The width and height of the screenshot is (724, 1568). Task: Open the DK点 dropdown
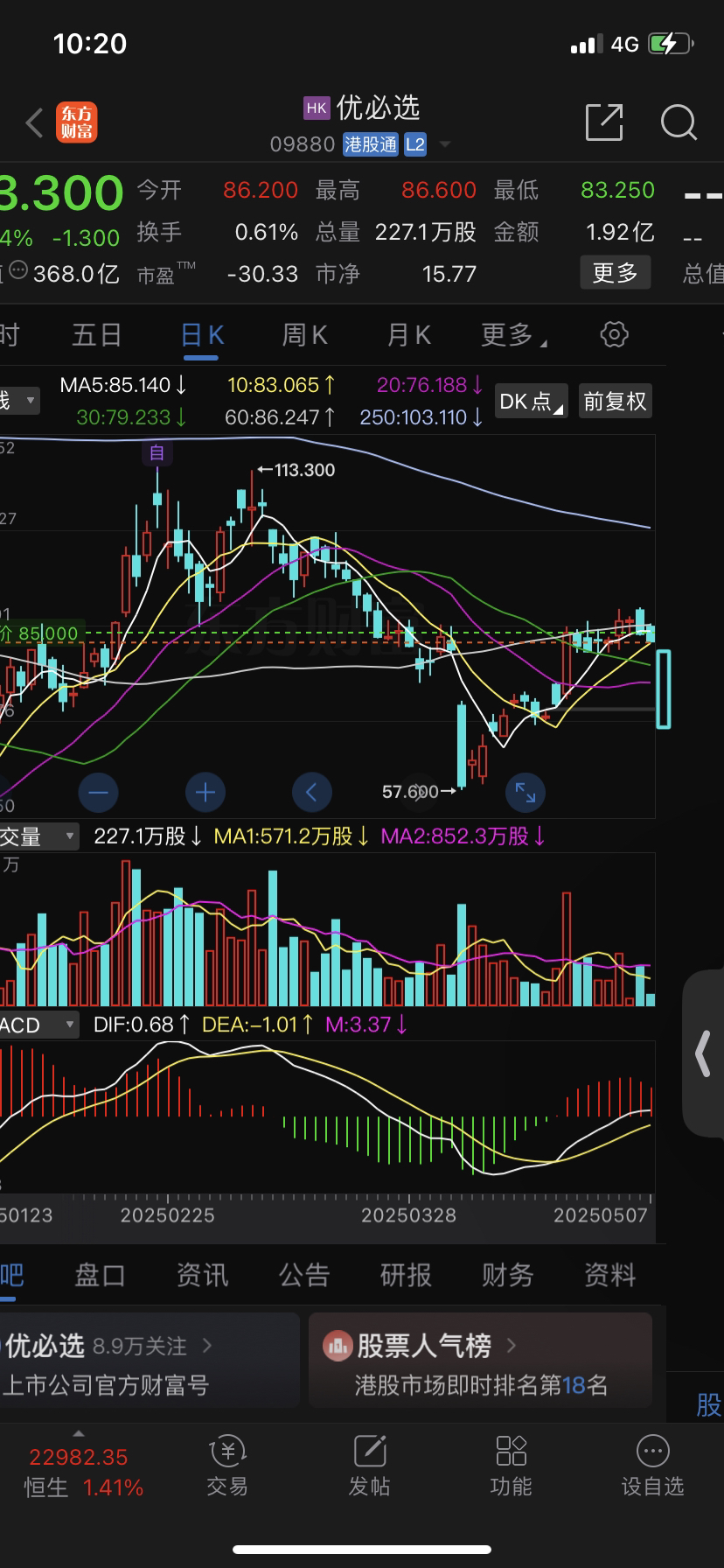532,401
